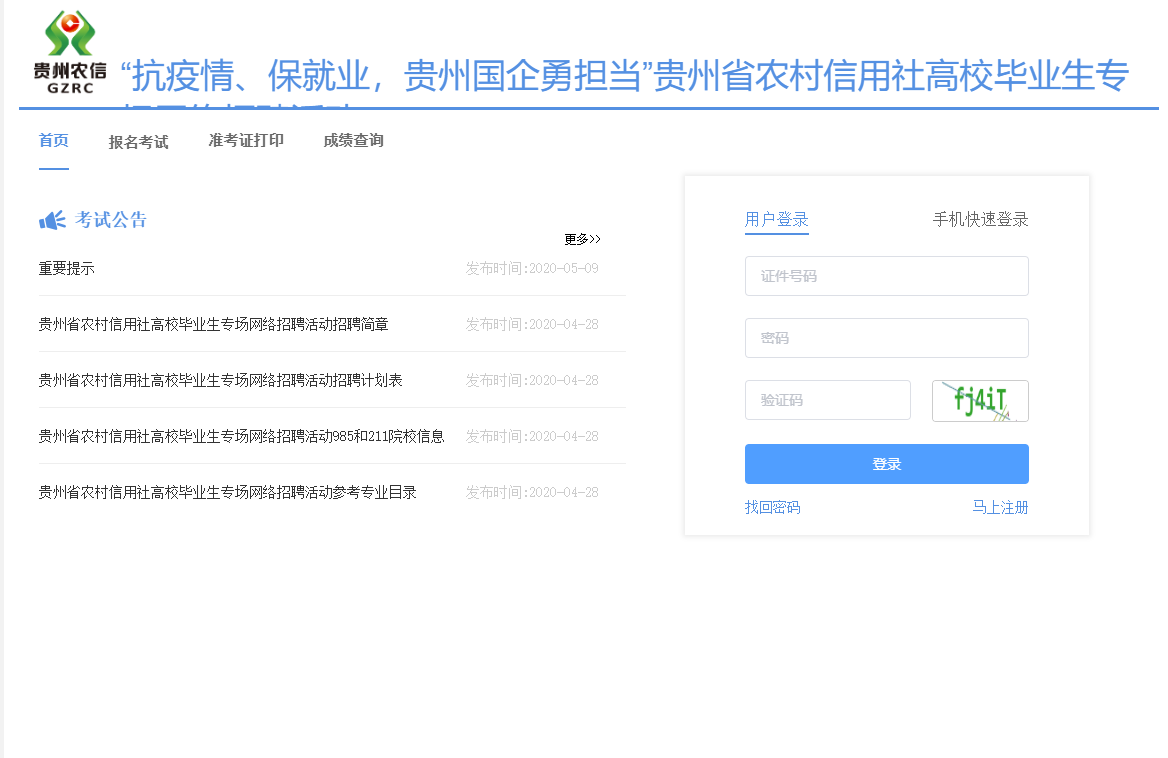1168x758 pixels.
Task: Open the 找回密码 link
Action: tap(772, 507)
